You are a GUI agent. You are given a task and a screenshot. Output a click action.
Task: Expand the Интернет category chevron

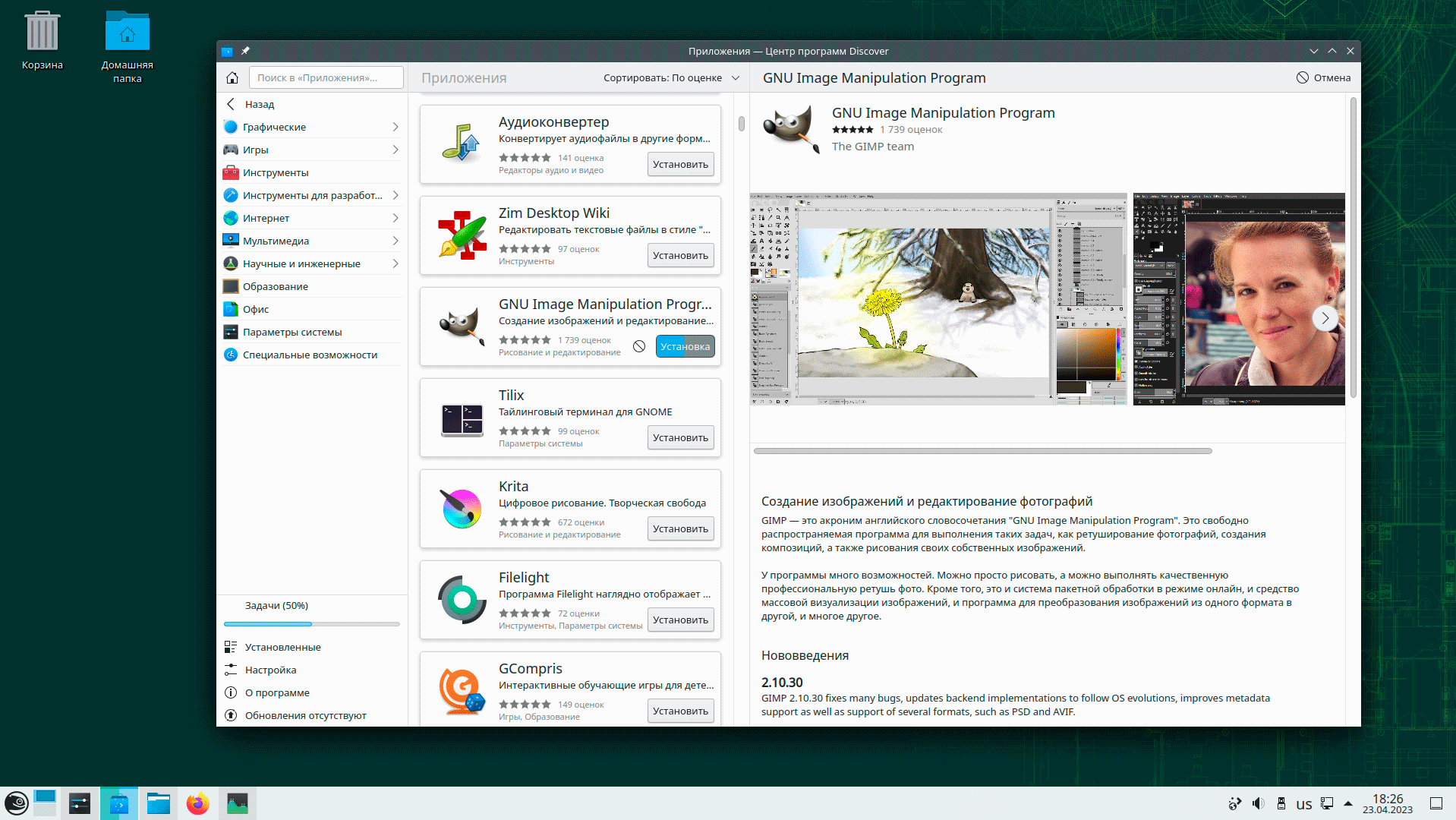[396, 218]
